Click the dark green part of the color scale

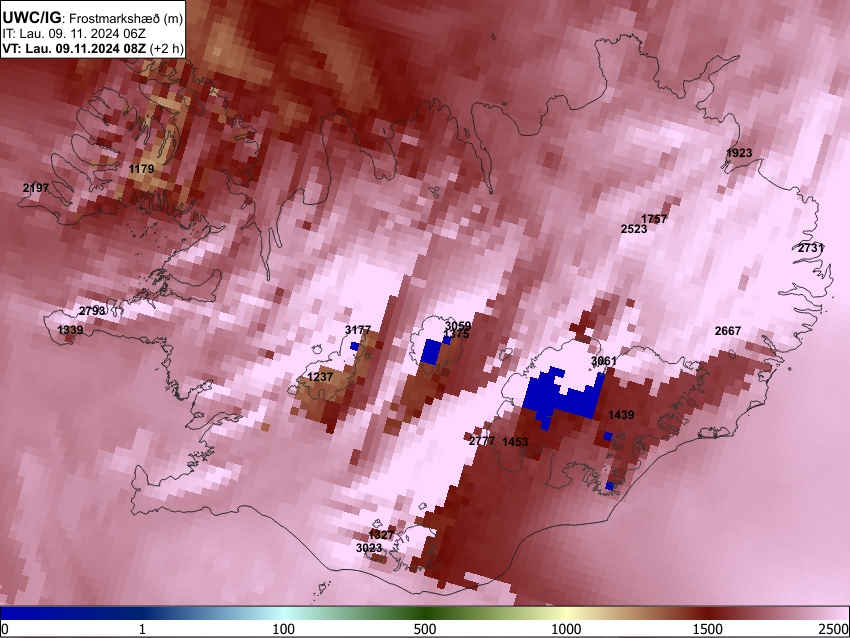(x=425, y=614)
